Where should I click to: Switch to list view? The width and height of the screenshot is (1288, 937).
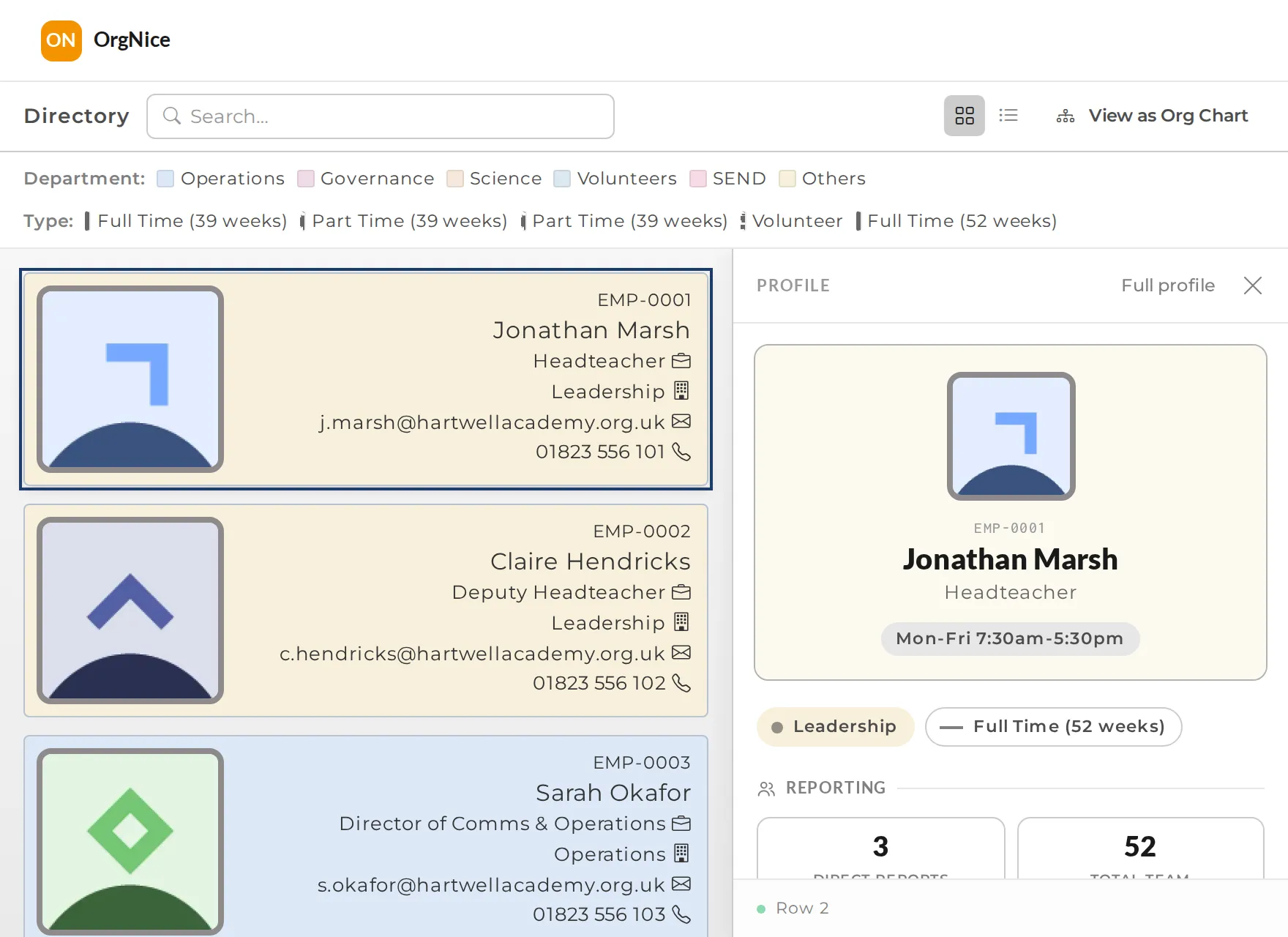[1008, 116]
